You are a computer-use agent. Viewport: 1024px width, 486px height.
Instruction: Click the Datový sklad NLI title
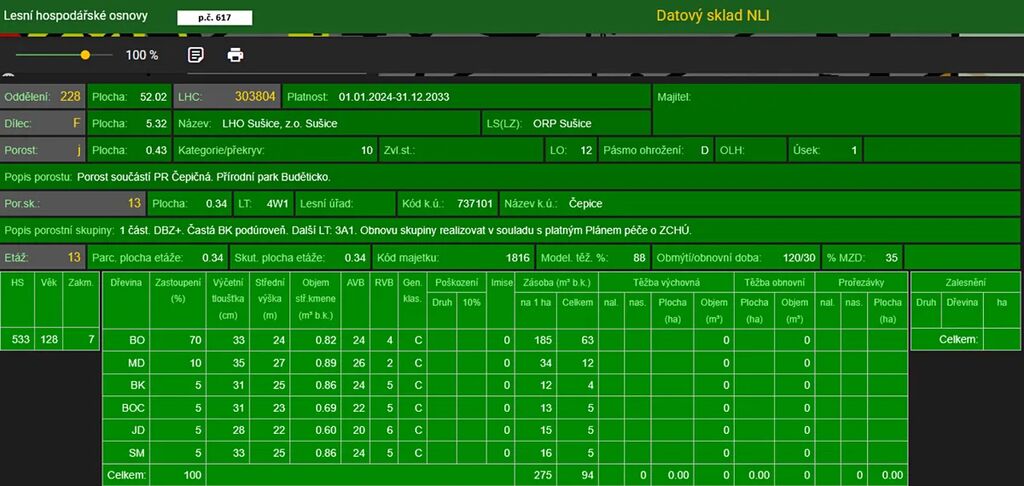712,15
